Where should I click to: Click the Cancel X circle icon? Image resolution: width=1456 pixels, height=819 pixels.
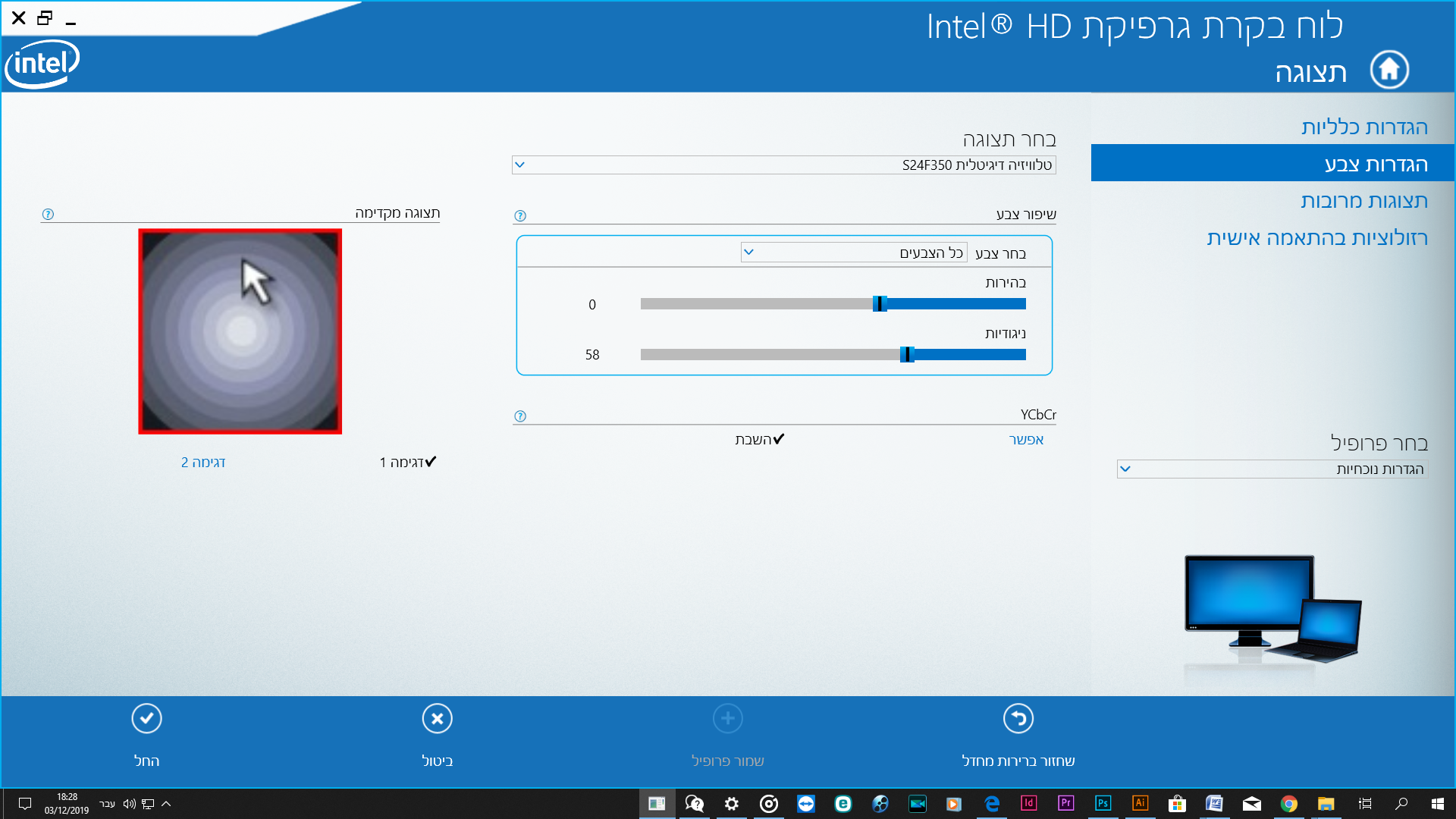(x=438, y=719)
